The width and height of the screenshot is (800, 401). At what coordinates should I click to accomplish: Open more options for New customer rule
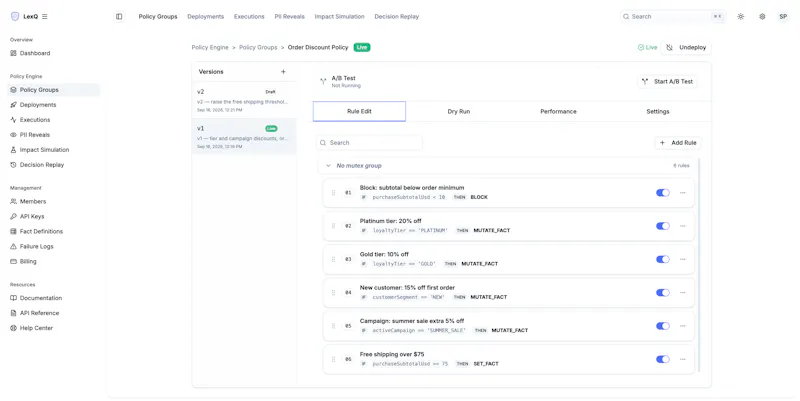(x=683, y=292)
